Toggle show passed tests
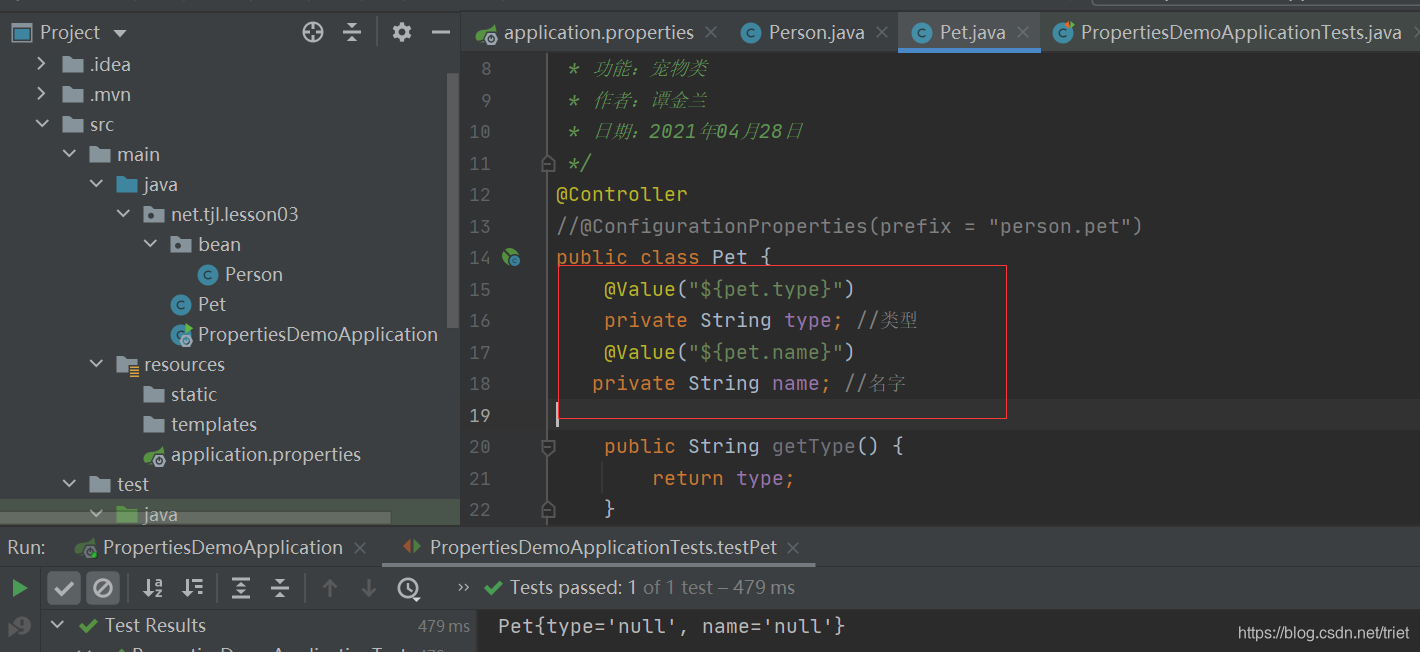This screenshot has width=1420, height=652. coord(64,588)
